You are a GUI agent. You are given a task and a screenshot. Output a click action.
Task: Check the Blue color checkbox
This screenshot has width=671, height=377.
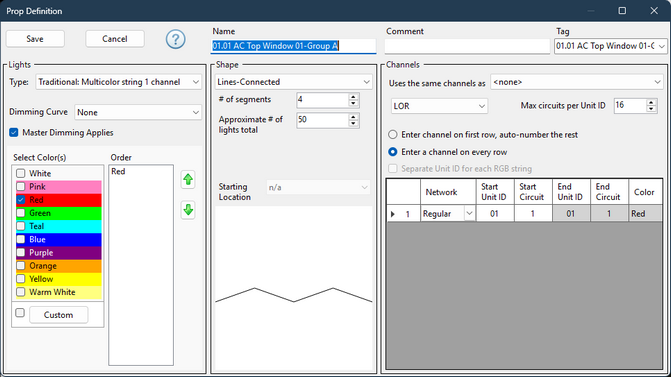click(x=21, y=239)
